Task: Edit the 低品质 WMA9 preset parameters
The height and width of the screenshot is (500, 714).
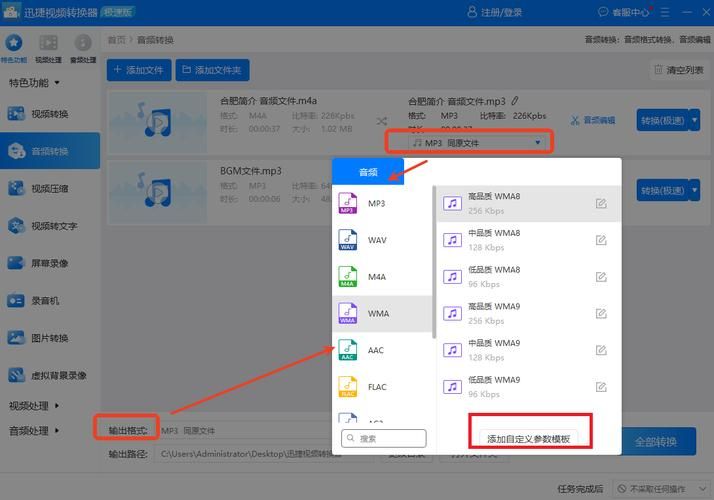Action: coord(601,387)
